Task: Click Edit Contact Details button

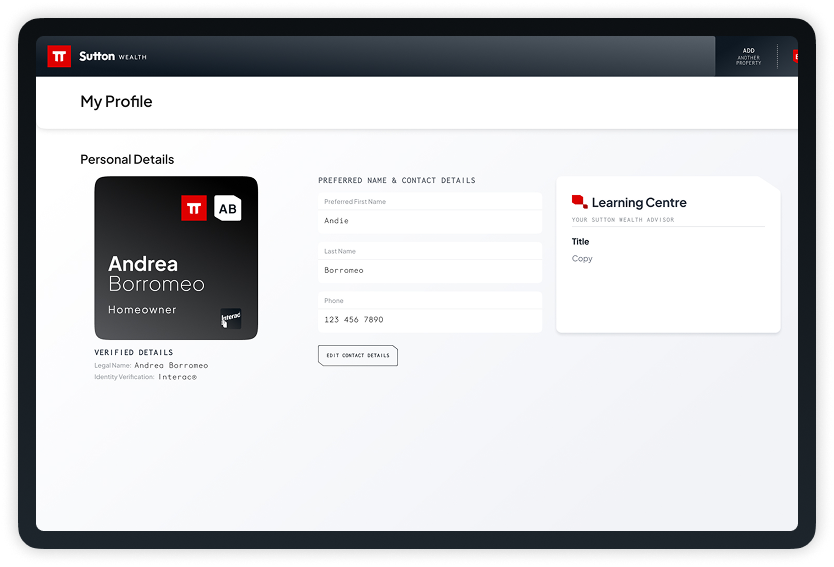Action: [358, 355]
